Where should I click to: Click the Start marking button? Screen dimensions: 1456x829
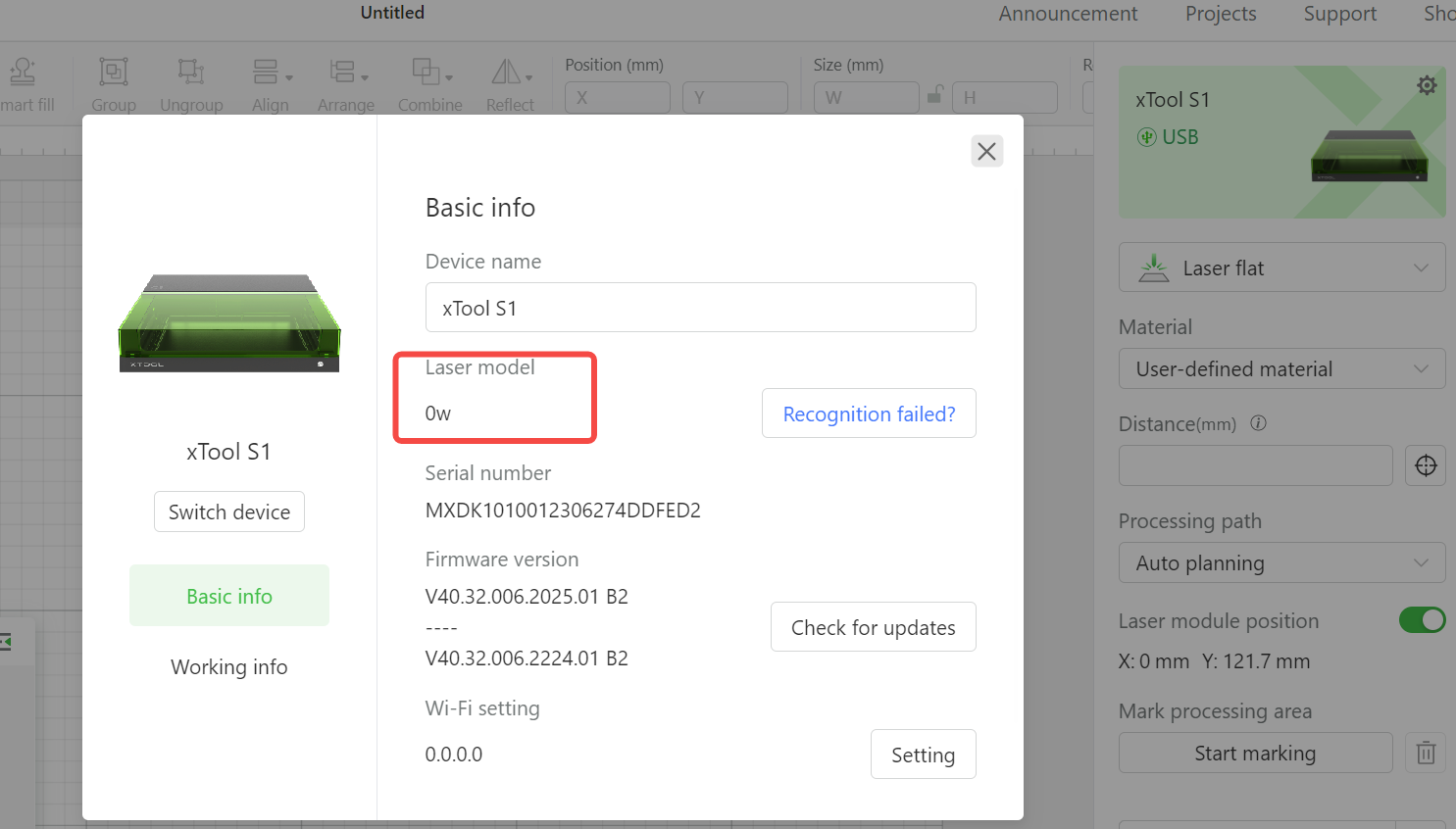[1256, 753]
